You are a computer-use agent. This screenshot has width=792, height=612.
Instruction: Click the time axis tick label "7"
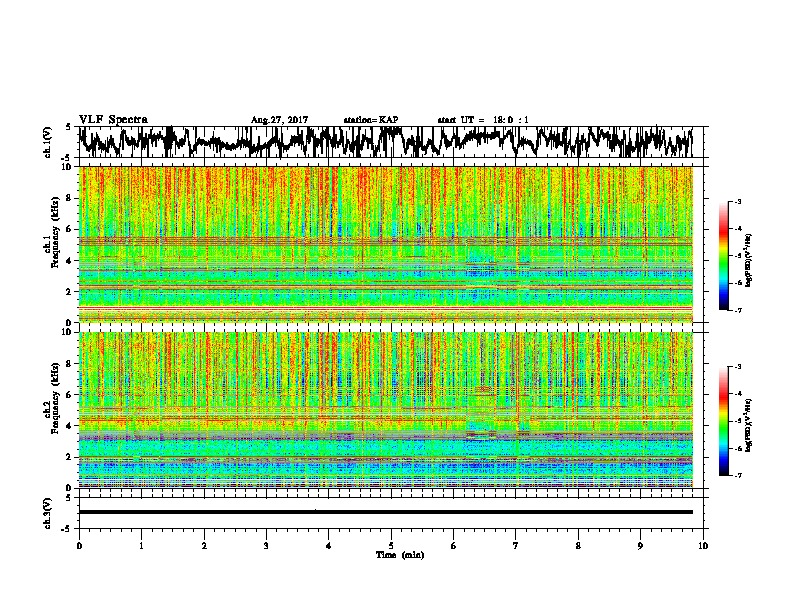[516, 546]
